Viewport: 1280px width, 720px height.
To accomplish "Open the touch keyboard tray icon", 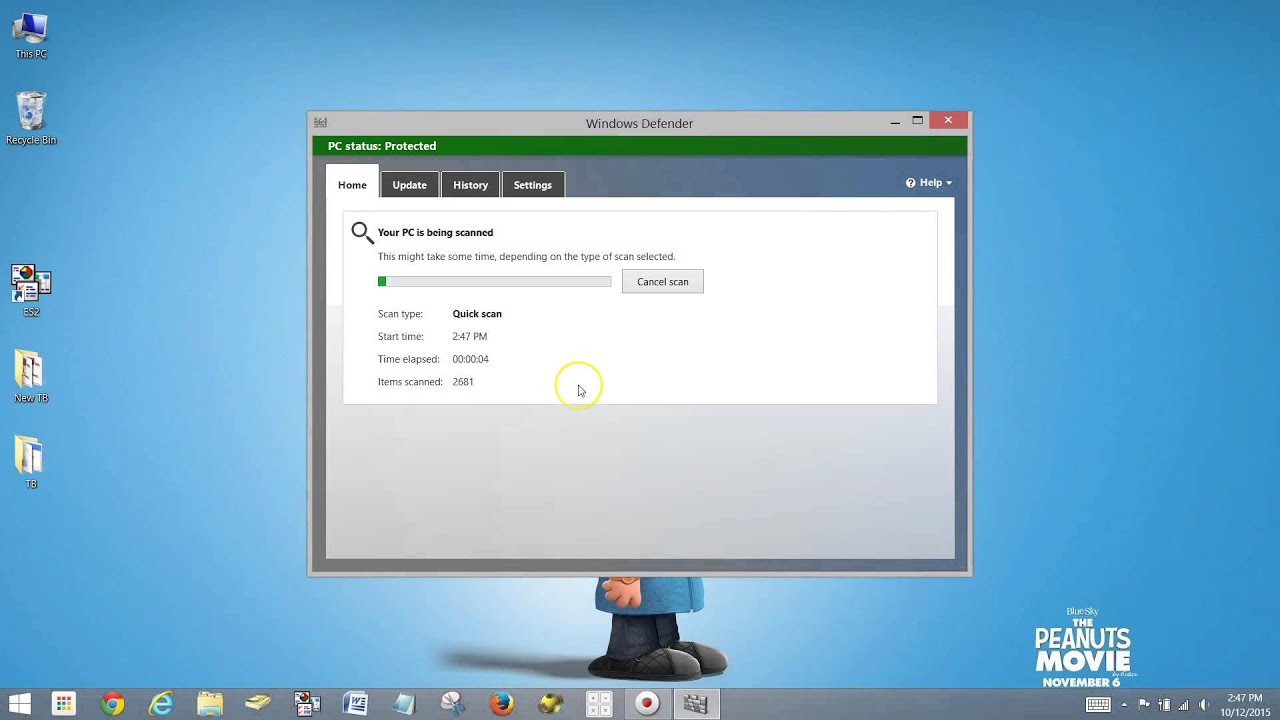I will click(1098, 704).
